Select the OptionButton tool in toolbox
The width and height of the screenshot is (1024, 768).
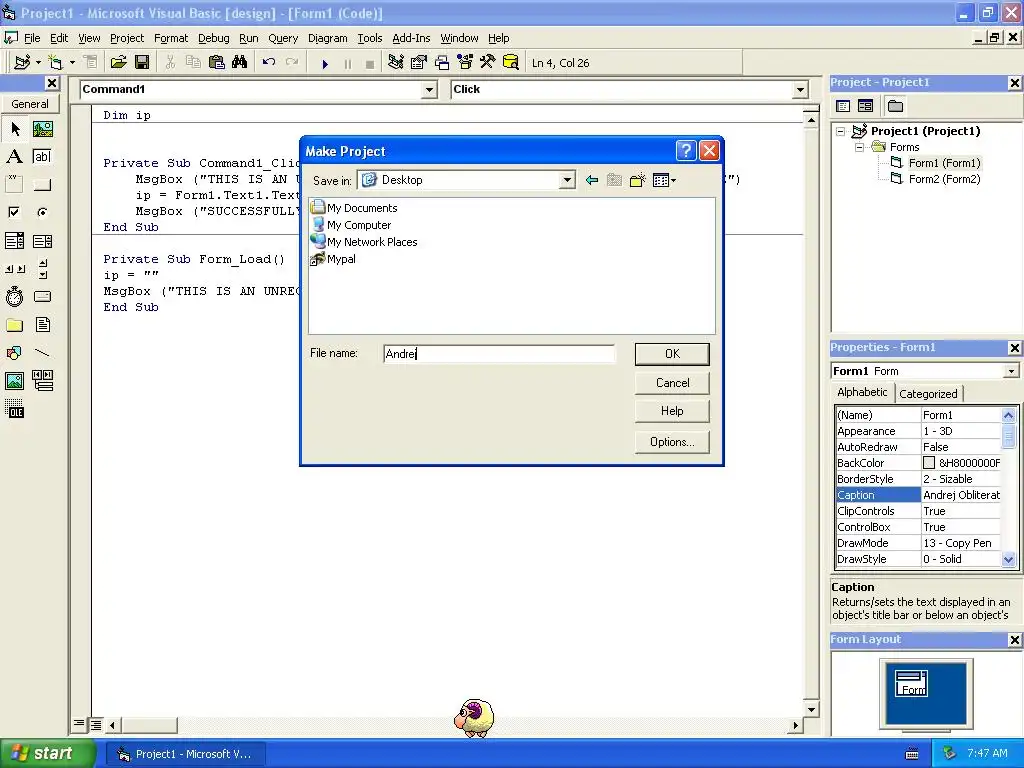coord(43,212)
